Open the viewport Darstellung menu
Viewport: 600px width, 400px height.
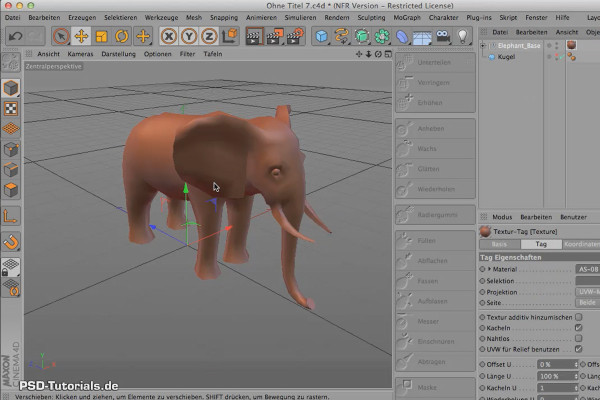(119, 54)
